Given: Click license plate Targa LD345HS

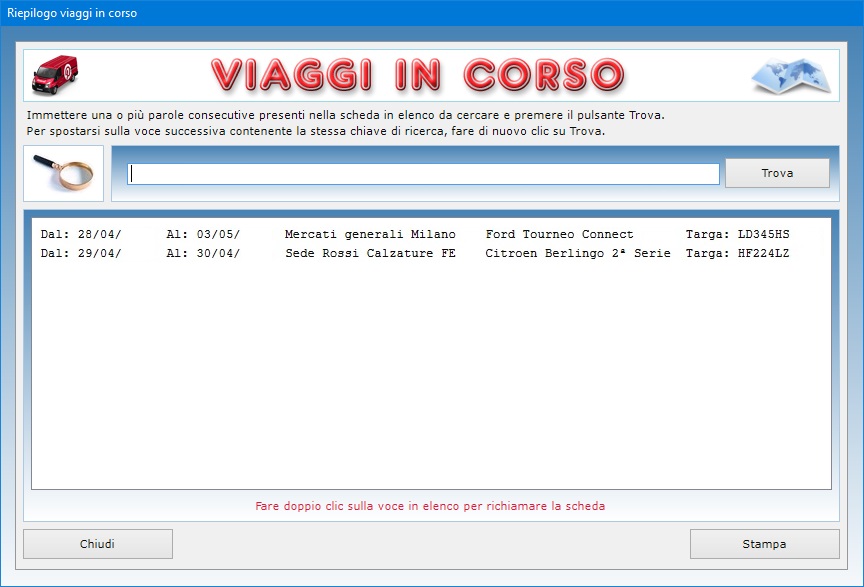Looking at the screenshot, I should (x=737, y=234).
